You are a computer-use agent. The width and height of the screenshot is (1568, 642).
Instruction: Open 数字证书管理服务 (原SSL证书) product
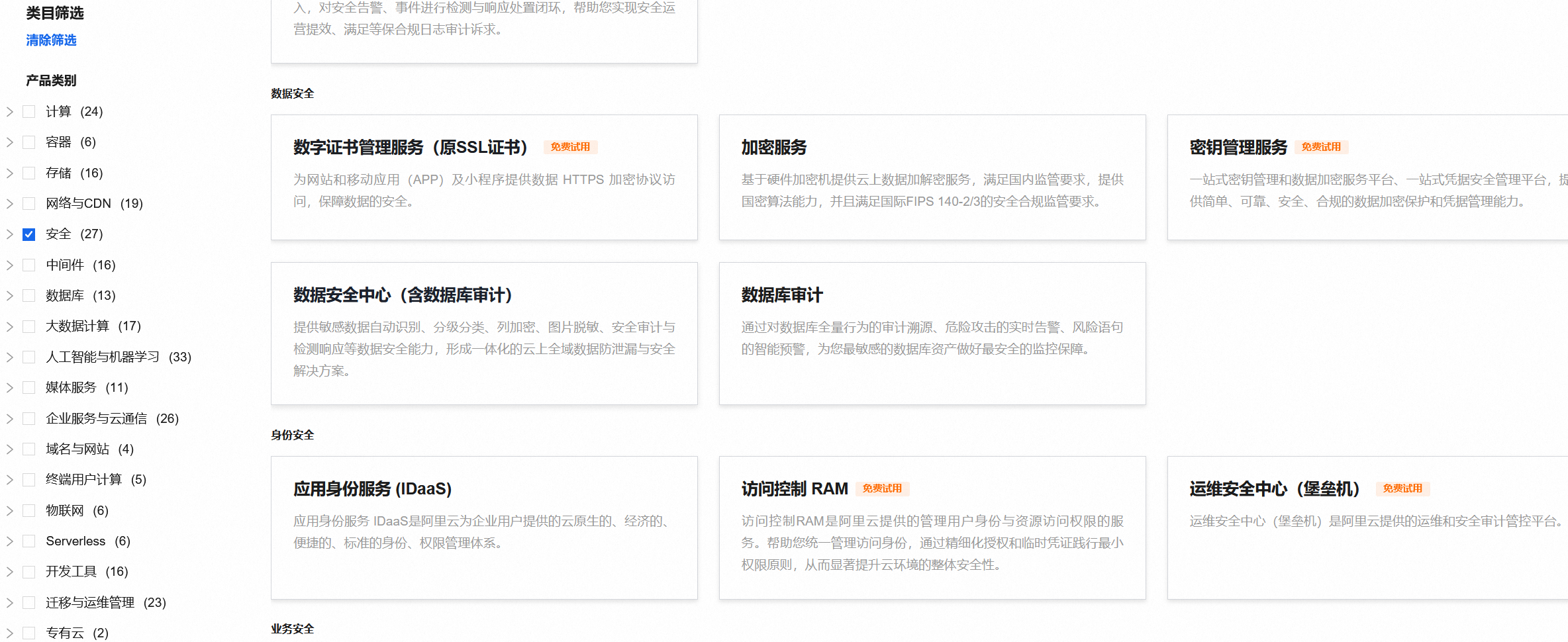410,147
